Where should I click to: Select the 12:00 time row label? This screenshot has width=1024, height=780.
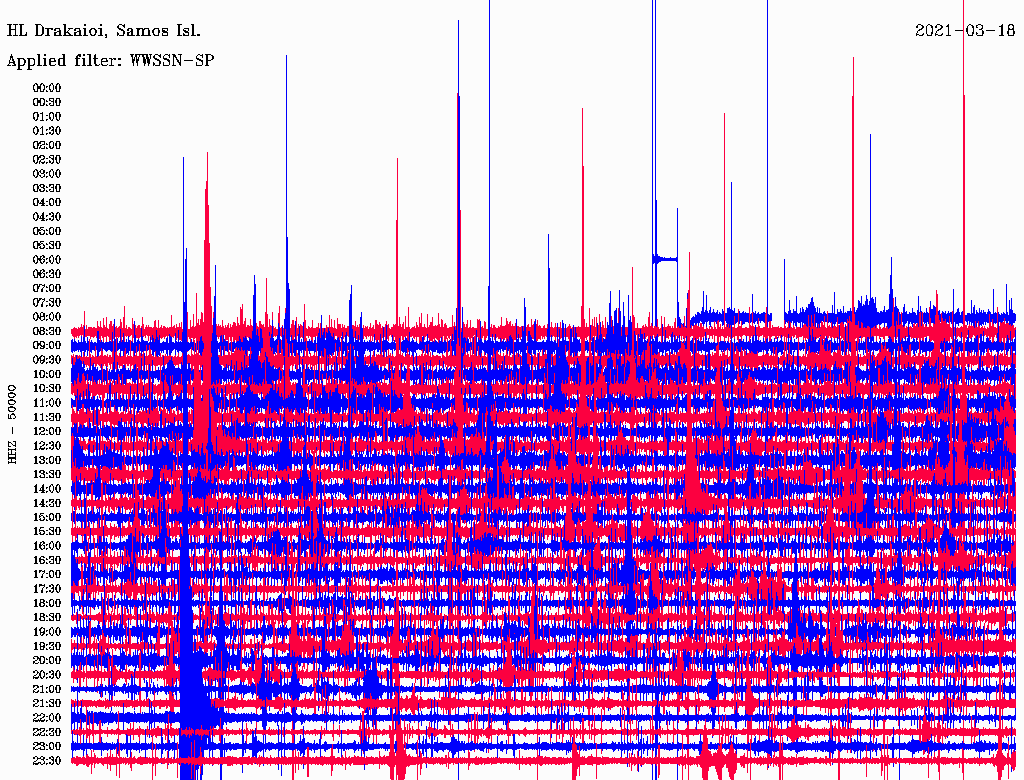[47, 432]
